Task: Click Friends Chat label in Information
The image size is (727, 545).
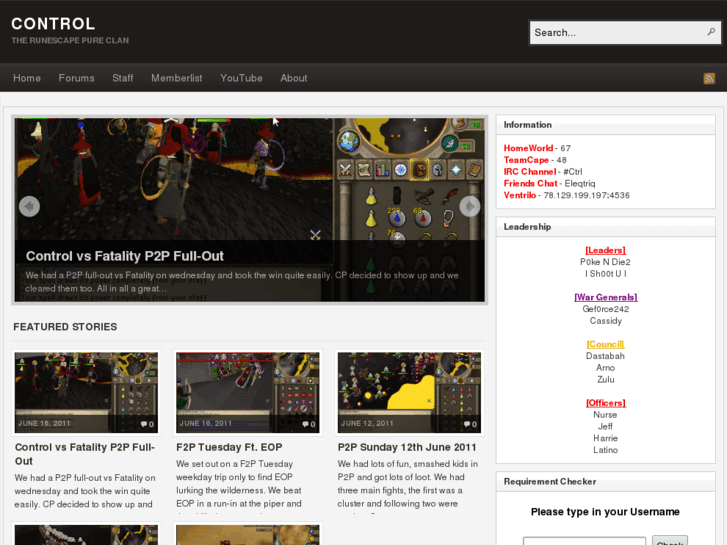Action: pos(530,183)
